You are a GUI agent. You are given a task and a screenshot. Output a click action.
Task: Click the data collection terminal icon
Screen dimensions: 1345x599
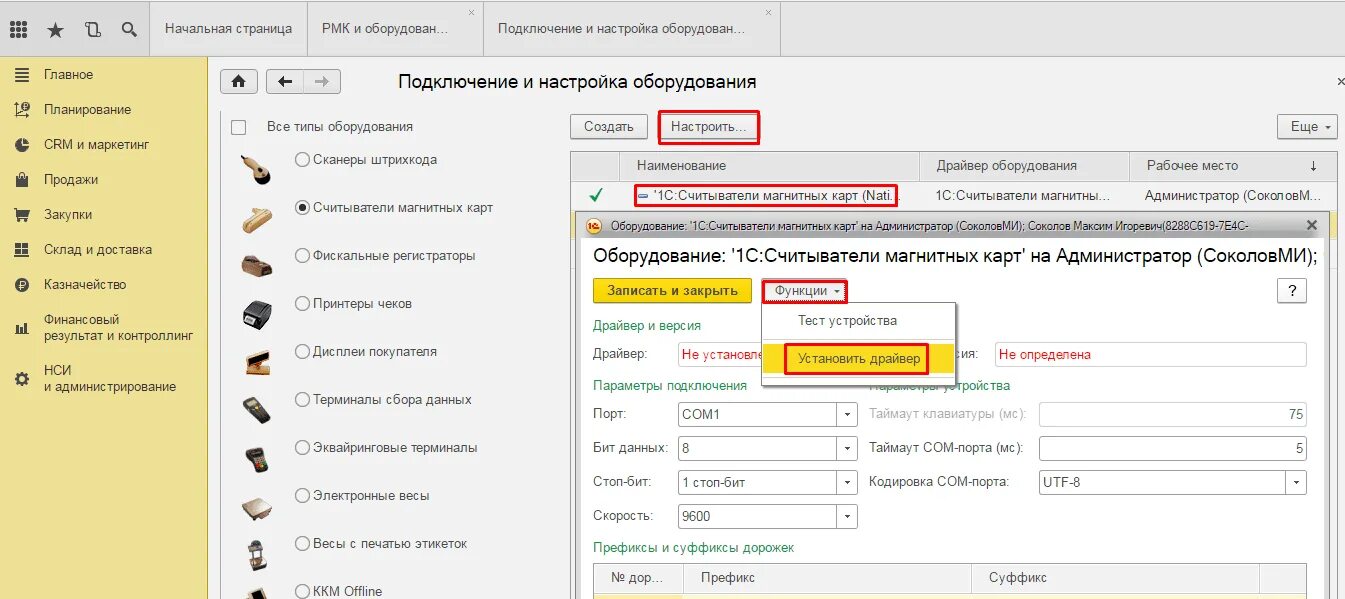click(x=257, y=410)
